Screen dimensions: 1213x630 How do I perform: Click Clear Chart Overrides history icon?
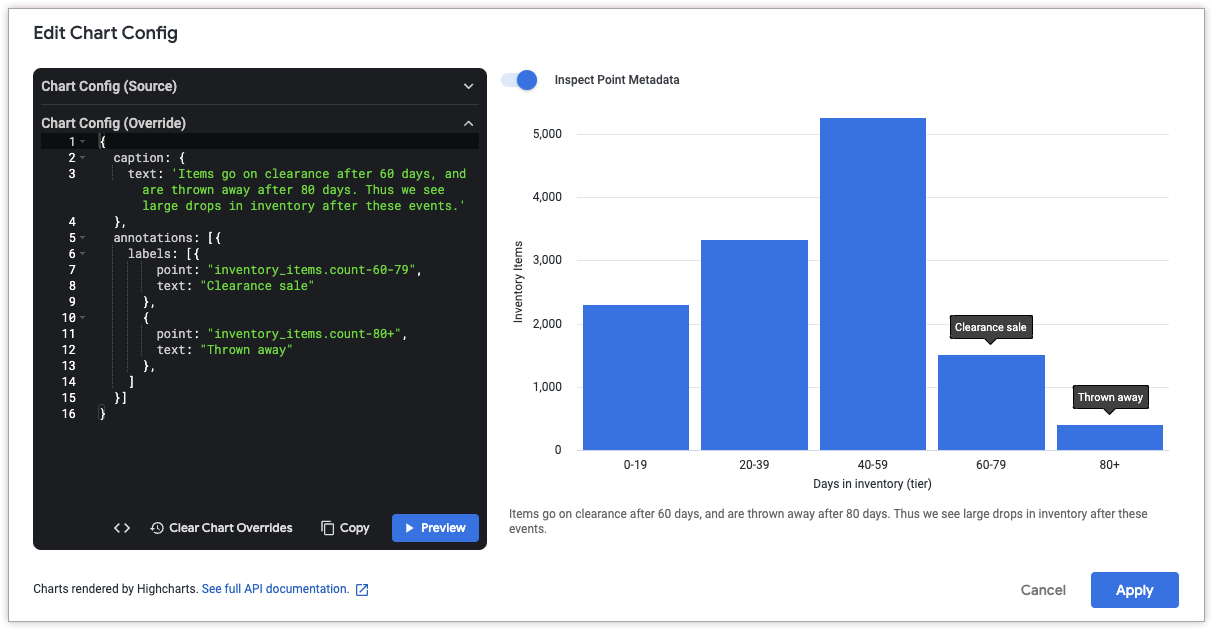pos(157,528)
